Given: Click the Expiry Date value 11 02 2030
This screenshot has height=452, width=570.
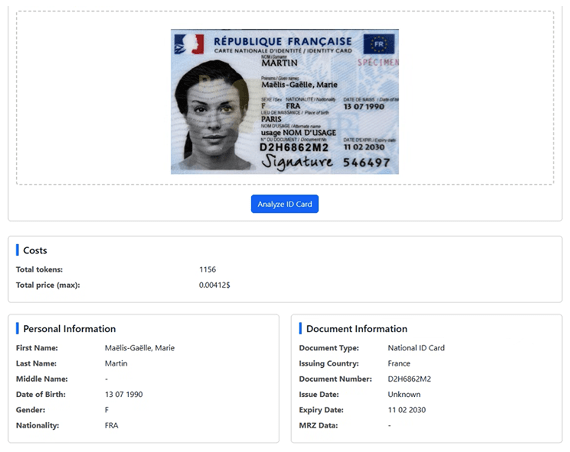Looking at the screenshot, I should pyautogui.click(x=407, y=410).
